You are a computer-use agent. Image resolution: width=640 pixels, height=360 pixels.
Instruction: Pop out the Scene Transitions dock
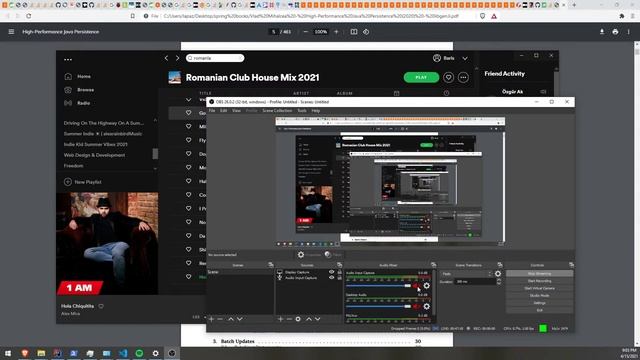(500, 265)
